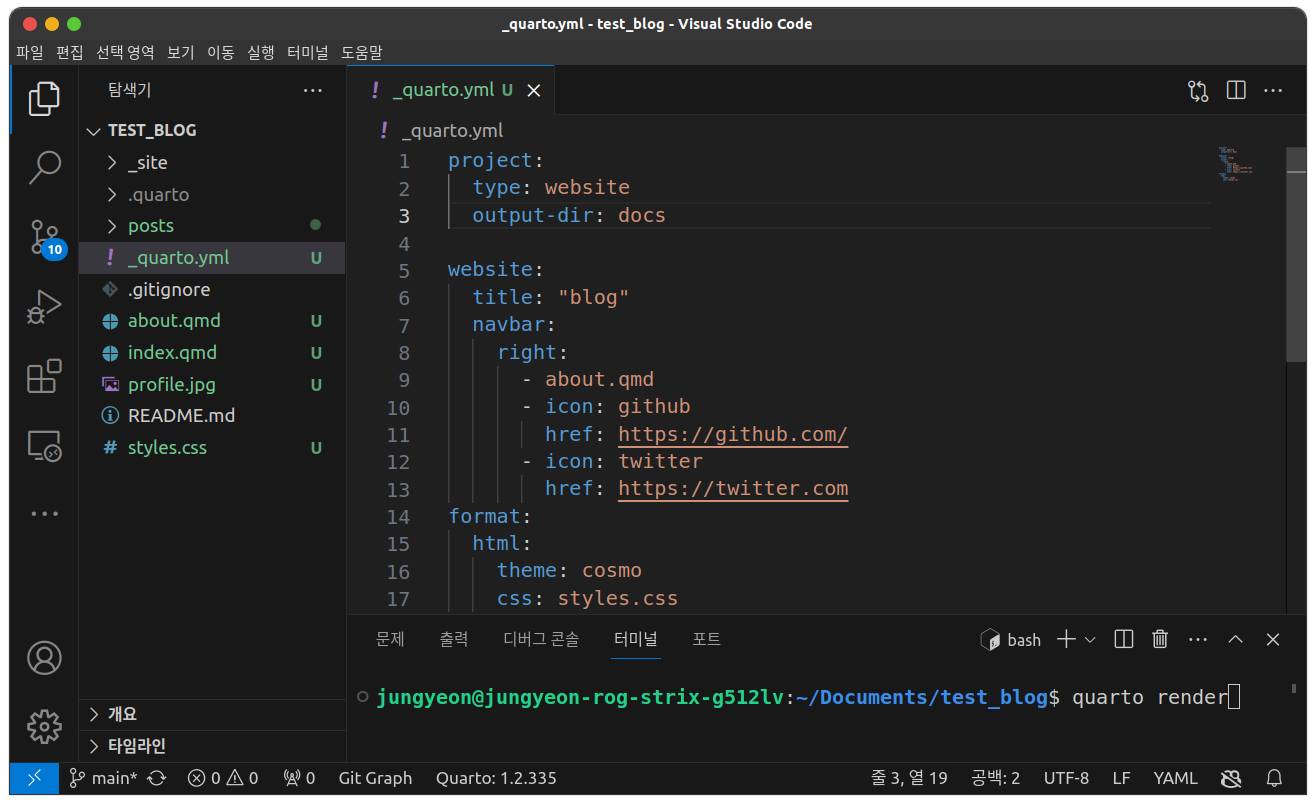This screenshot has width=1316, height=804.
Task: Switch to the 문제 panel tab
Action: (390, 639)
